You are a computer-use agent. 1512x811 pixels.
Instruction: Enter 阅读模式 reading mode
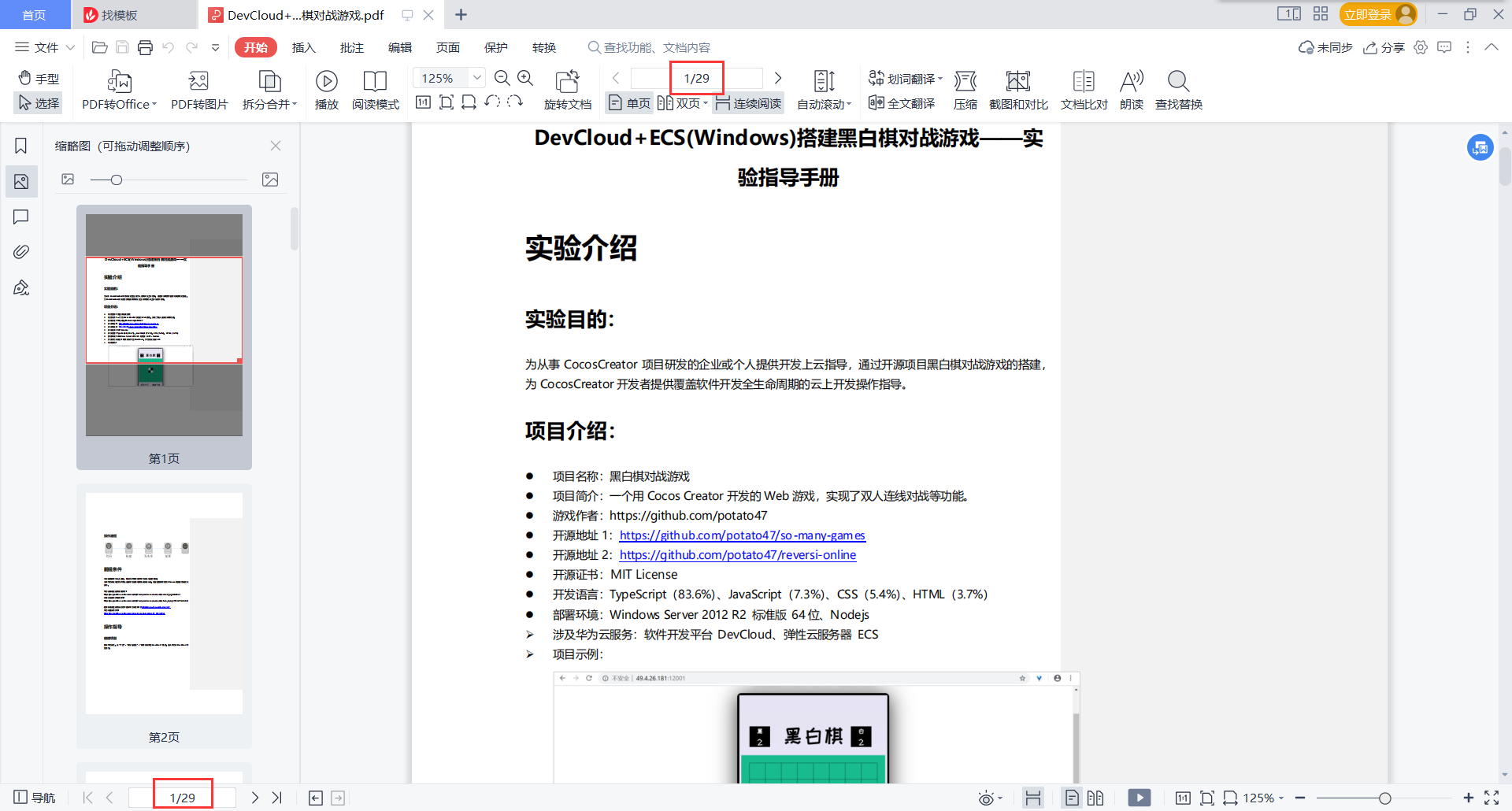[376, 89]
